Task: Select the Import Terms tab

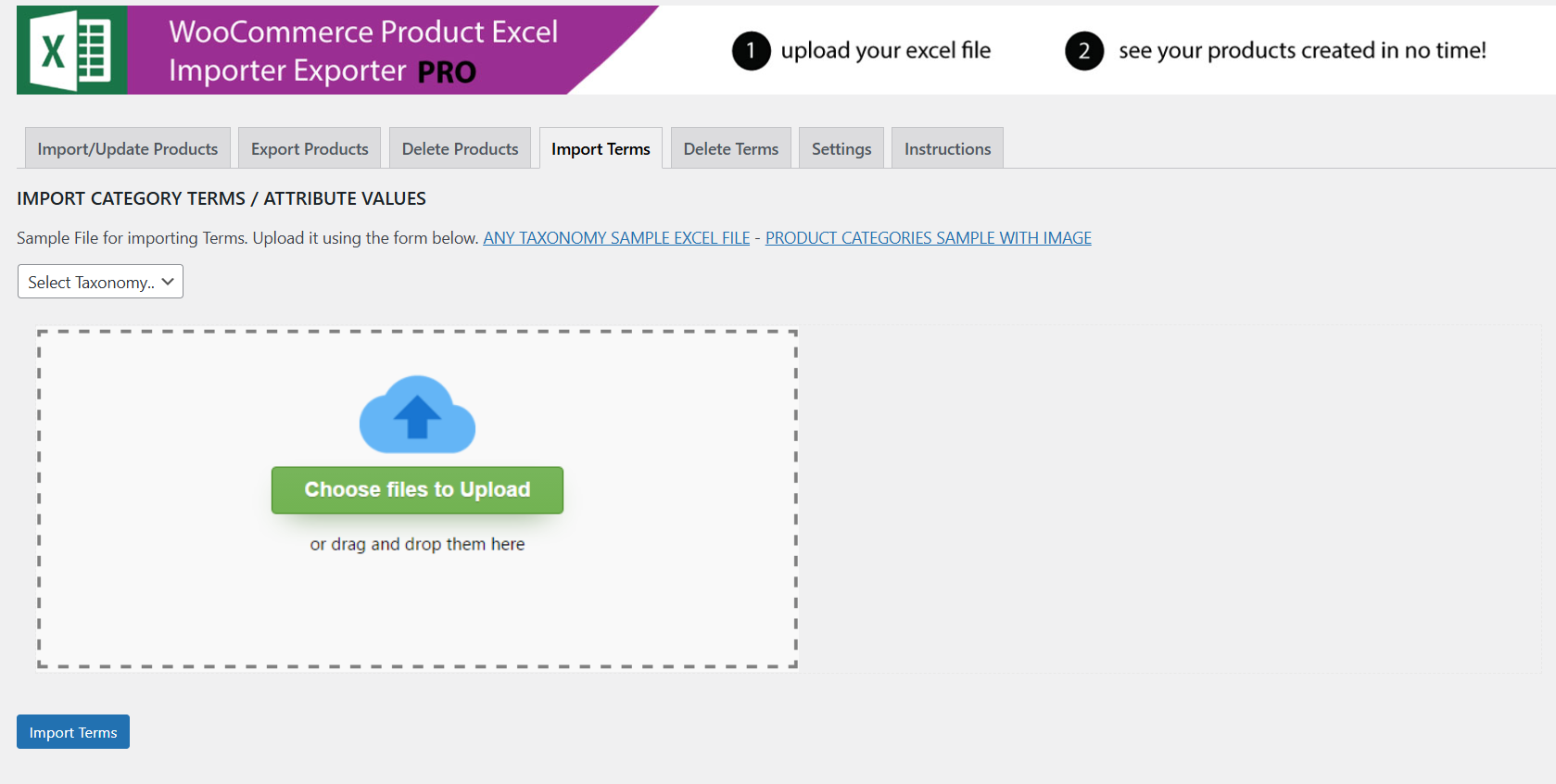Action: coord(601,148)
